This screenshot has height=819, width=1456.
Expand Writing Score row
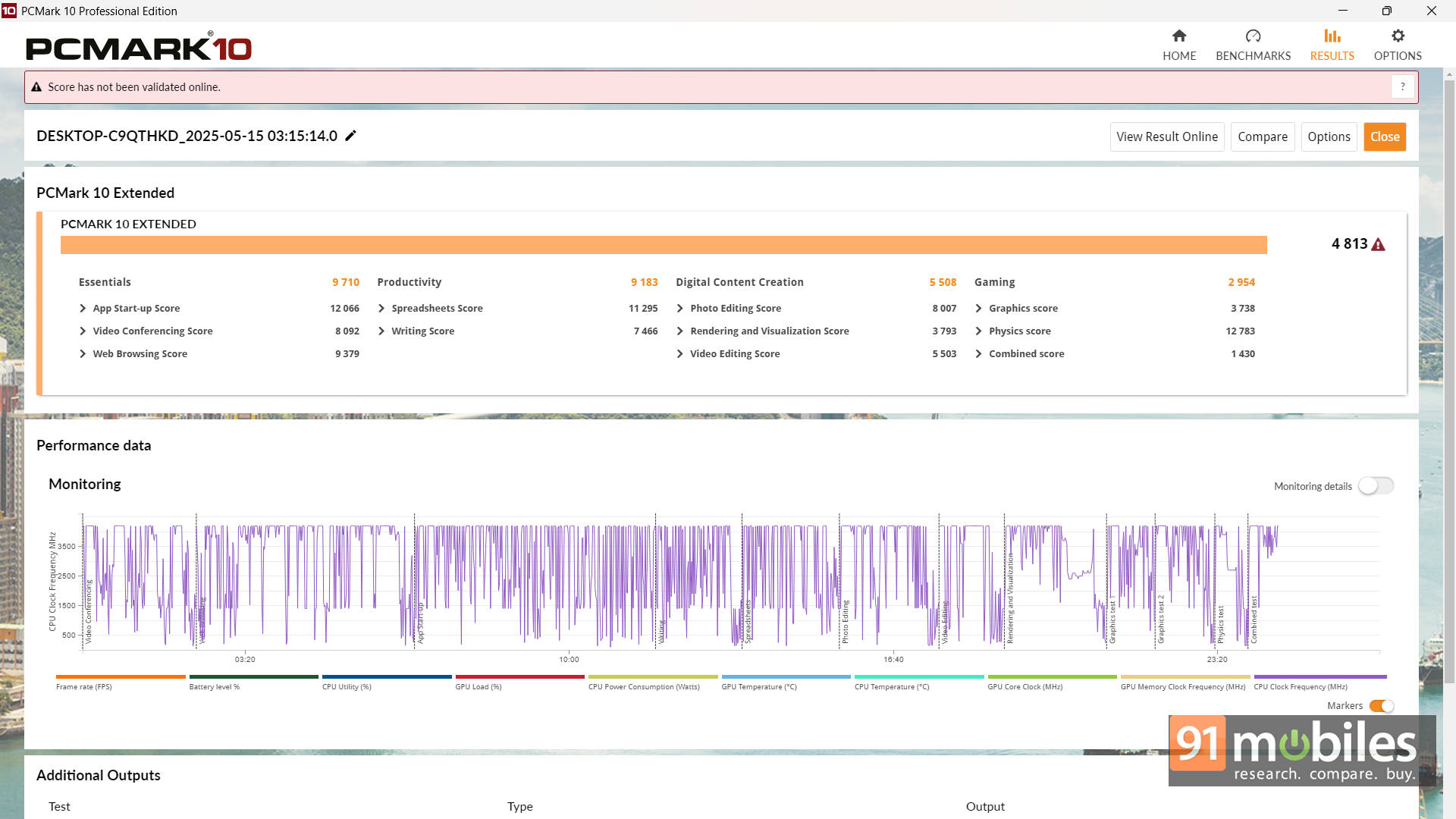[x=381, y=331]
